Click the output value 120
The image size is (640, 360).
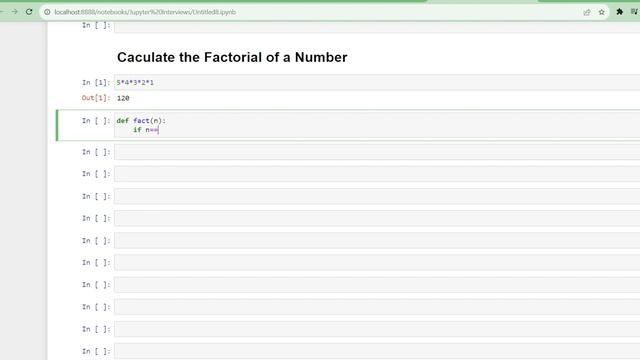click(x=123, y=98)
